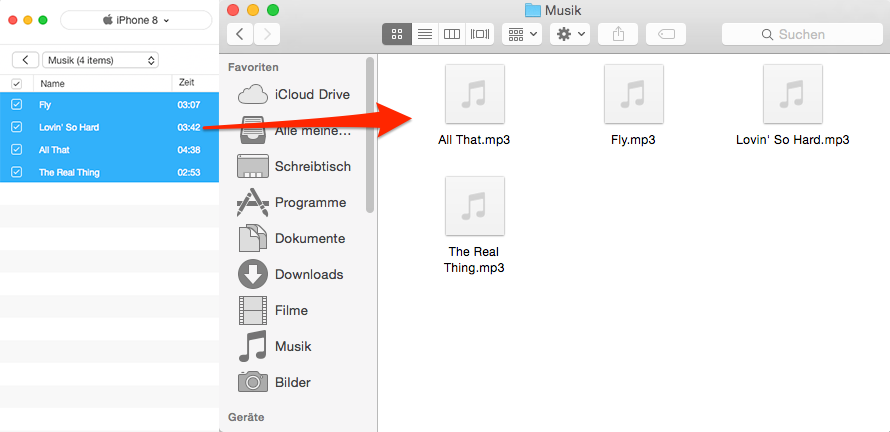Click the Lovin' So Hard.mp3 name label

(x=792, y=140)
